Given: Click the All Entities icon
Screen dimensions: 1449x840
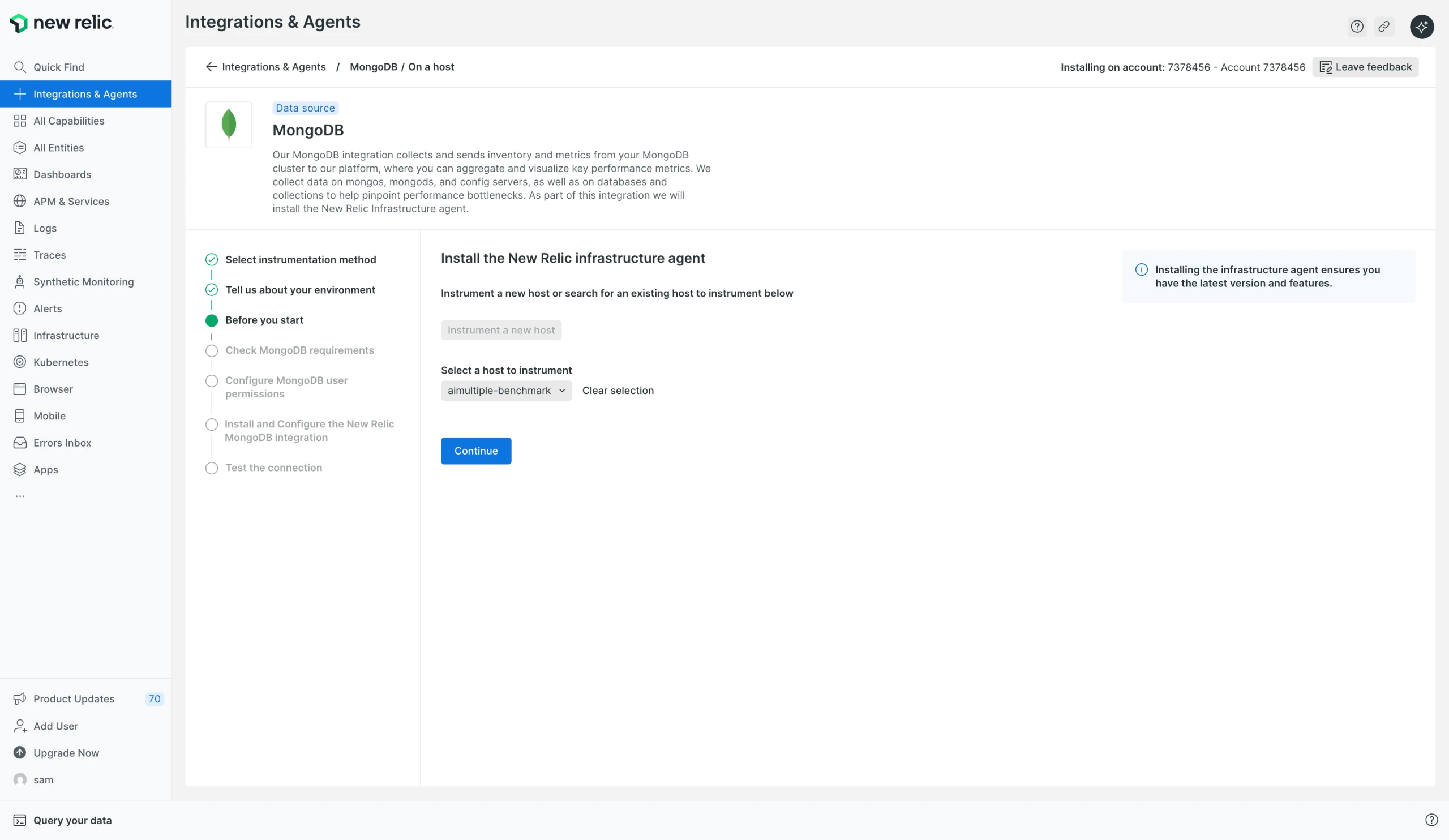Looking at the screenshot, I should [x=20, y=148].
